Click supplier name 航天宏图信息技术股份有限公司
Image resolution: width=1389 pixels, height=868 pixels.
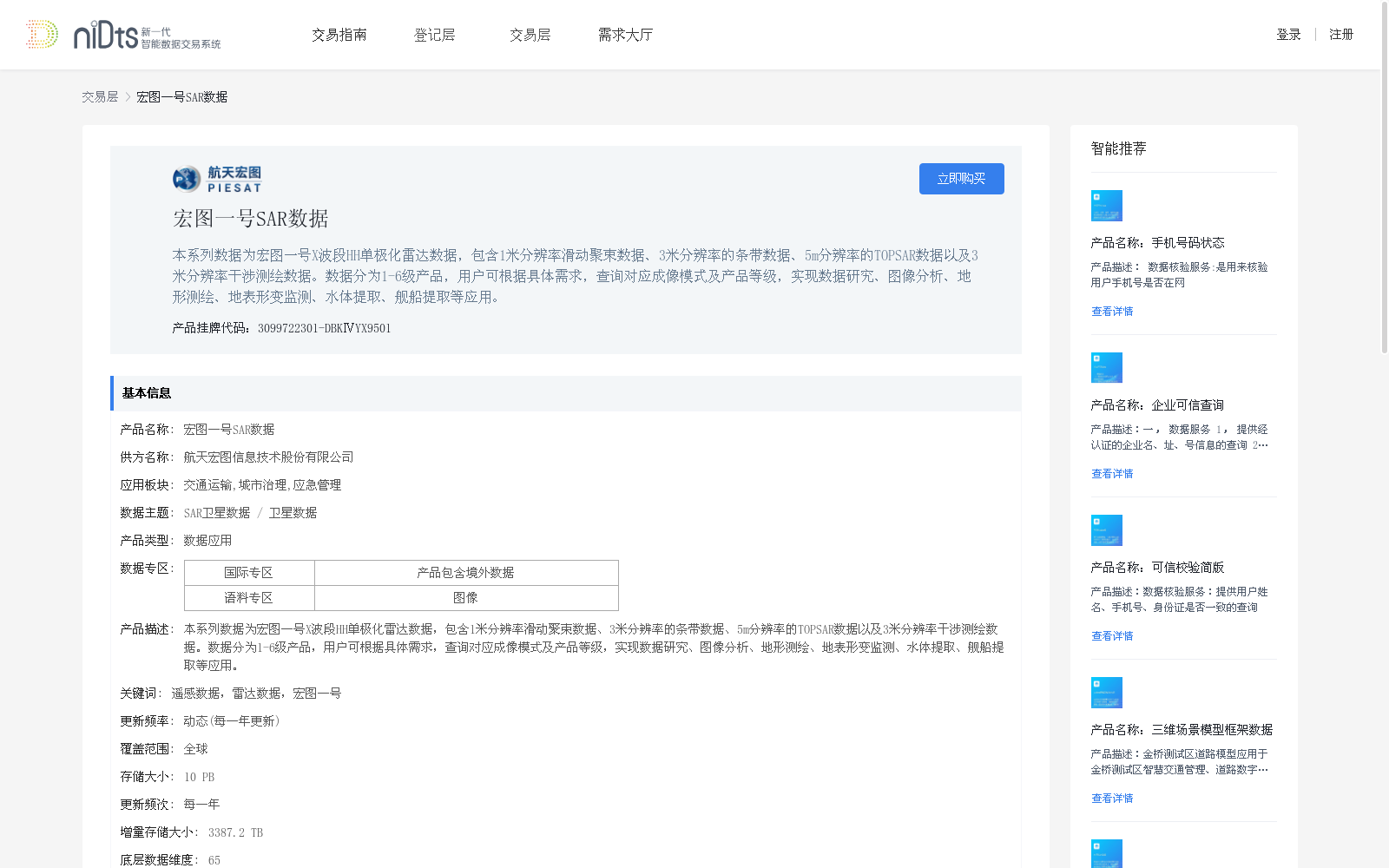268,457
